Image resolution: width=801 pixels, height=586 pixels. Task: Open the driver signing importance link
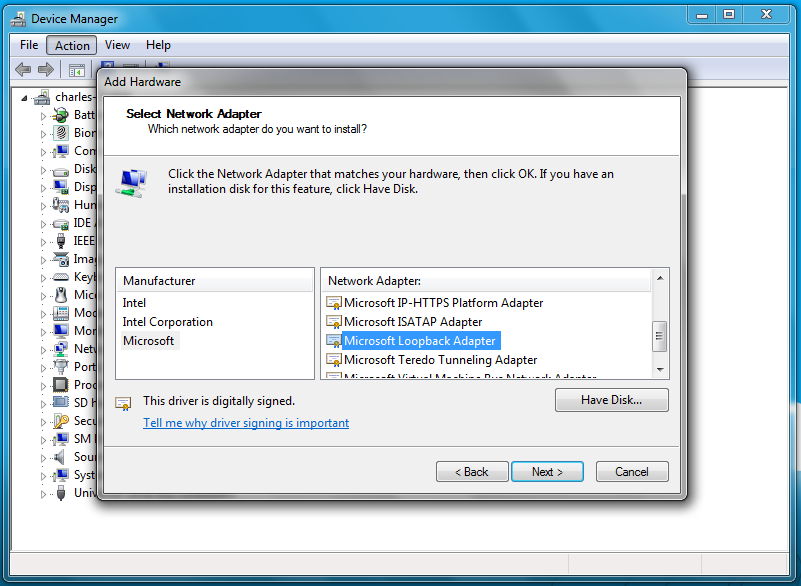click(x=244, y=422)
